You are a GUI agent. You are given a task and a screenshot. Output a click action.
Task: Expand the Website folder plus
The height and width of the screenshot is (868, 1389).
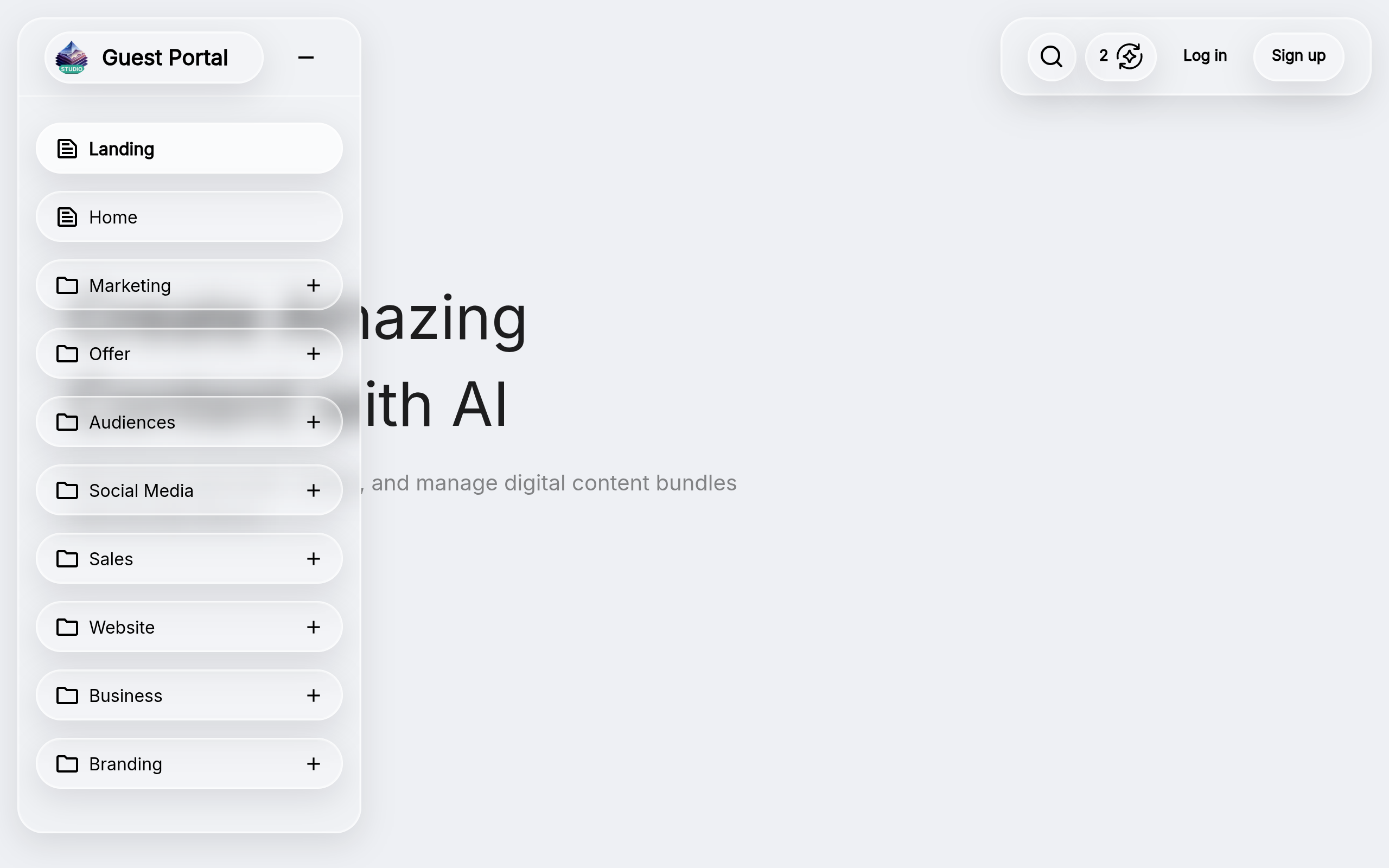pos(314,627)
